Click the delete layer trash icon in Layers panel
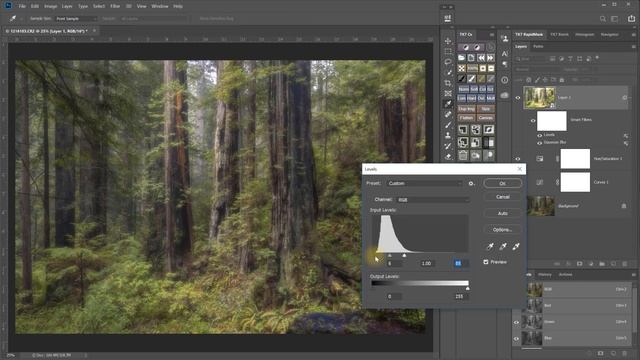The width and height of the screenshot is (640, 360). coord(624,264)
